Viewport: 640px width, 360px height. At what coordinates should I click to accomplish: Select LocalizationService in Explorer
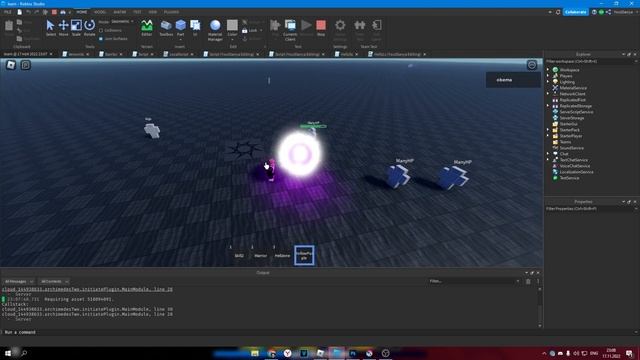click(x=576, y=172)
